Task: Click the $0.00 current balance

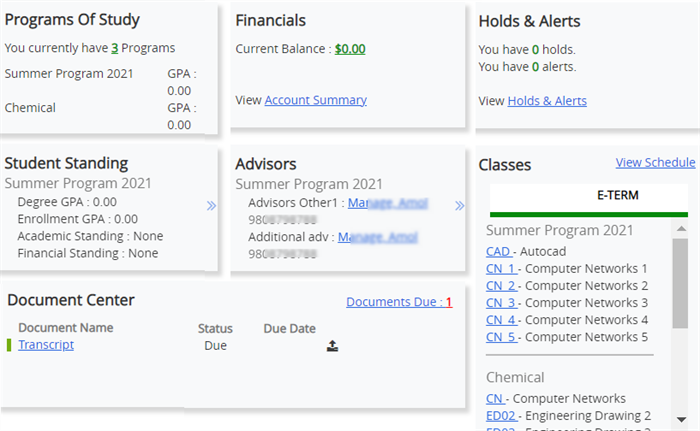Action: 350,48
